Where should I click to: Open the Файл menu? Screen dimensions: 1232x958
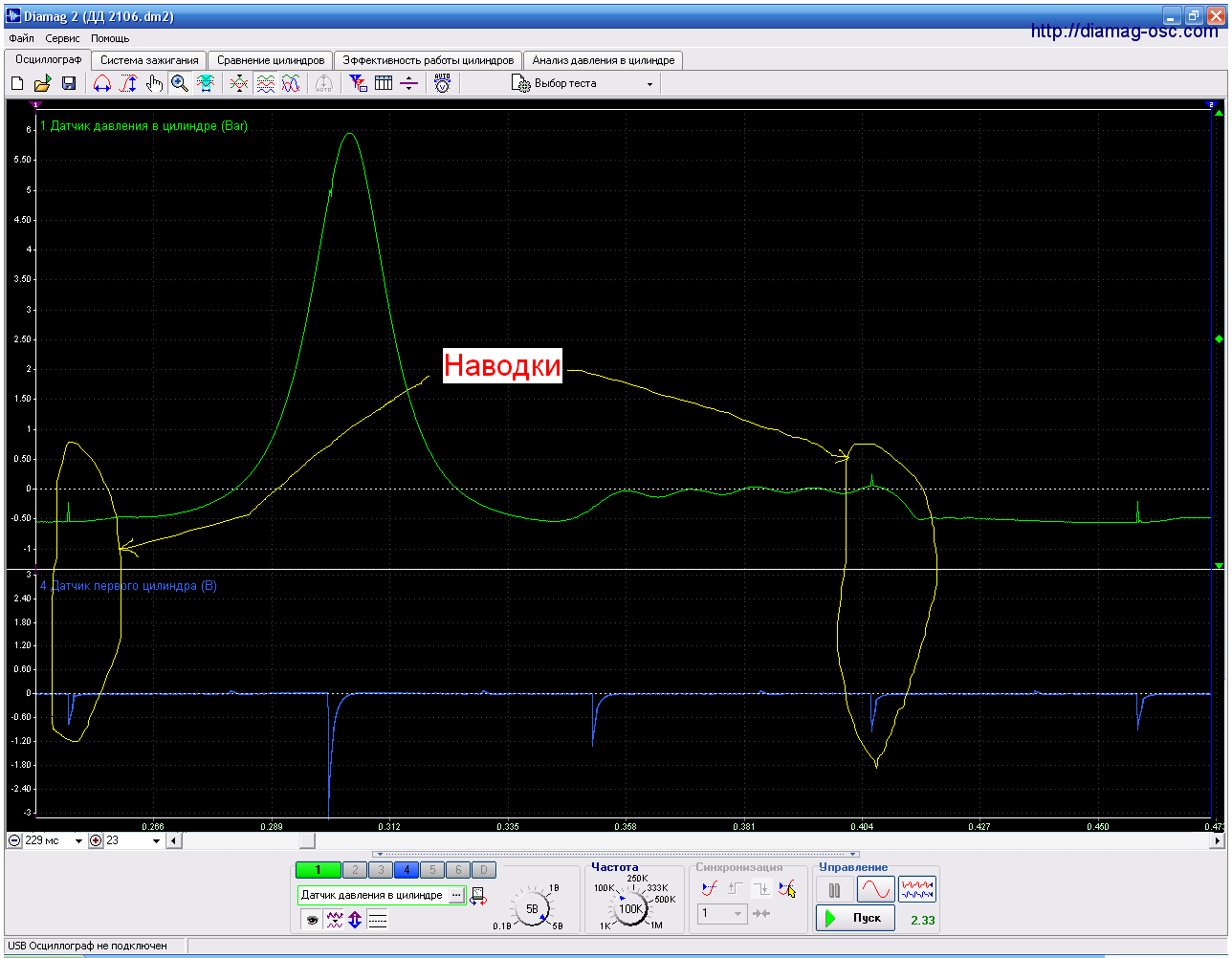pos(21,39)
